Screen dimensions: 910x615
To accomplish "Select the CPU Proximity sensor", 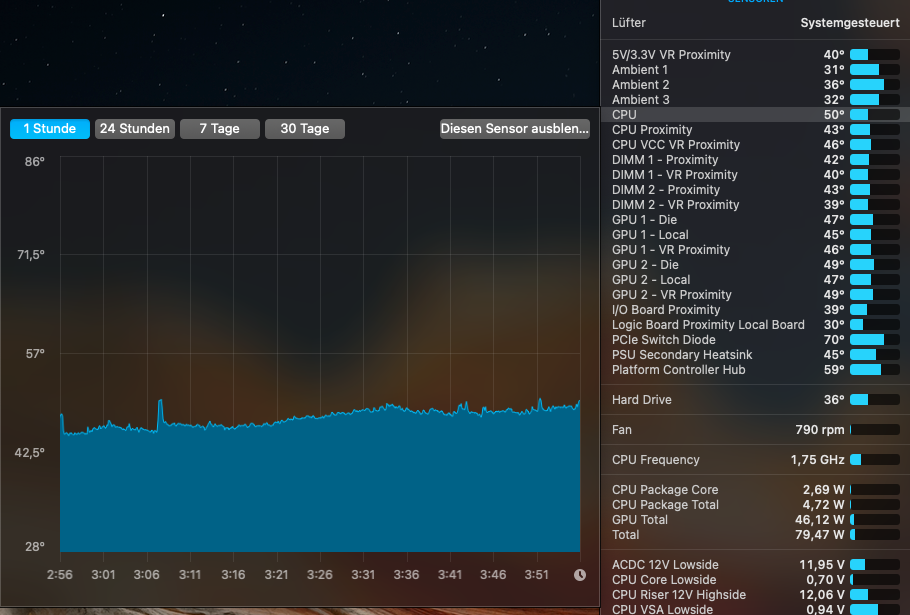I will 756,130.
